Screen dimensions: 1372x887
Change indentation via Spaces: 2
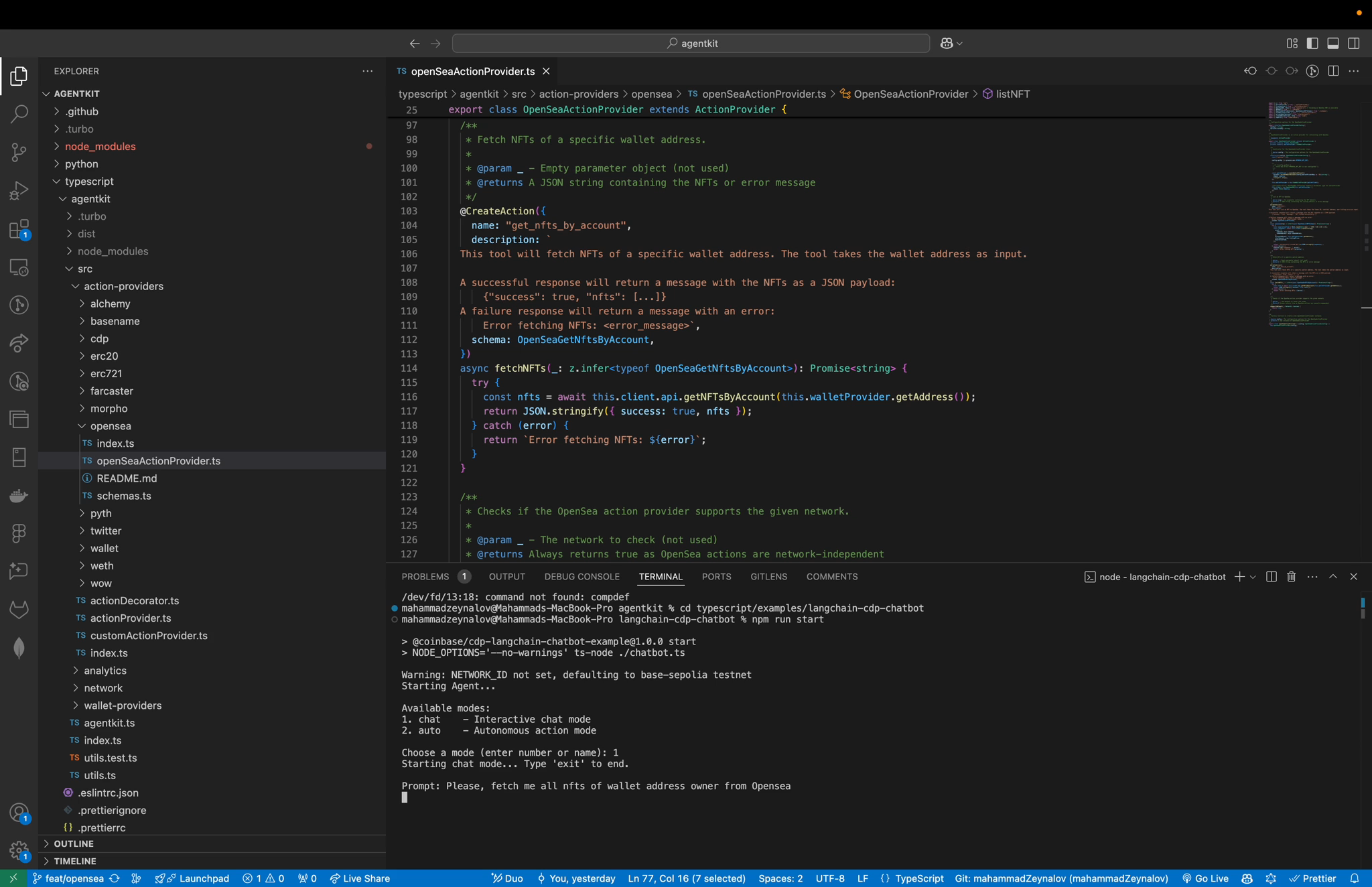(x=780, y=878)
